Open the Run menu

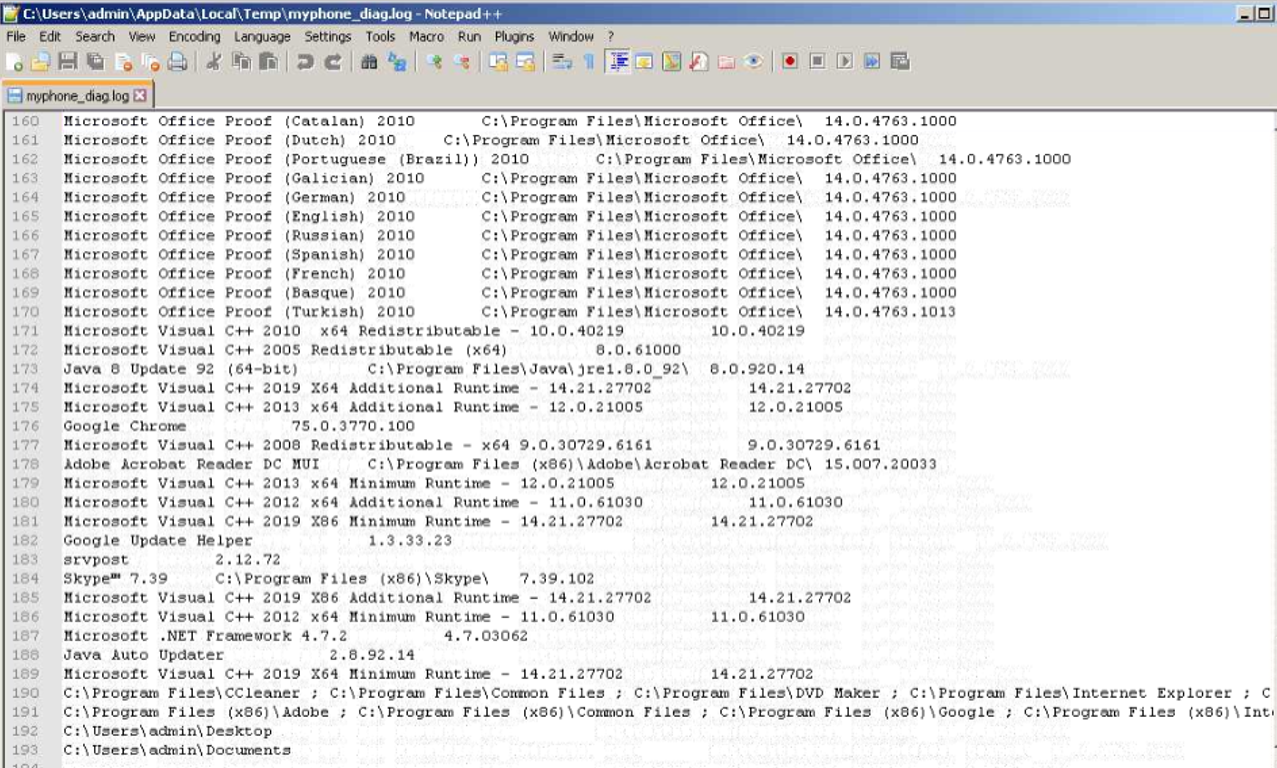click(469, 36)
